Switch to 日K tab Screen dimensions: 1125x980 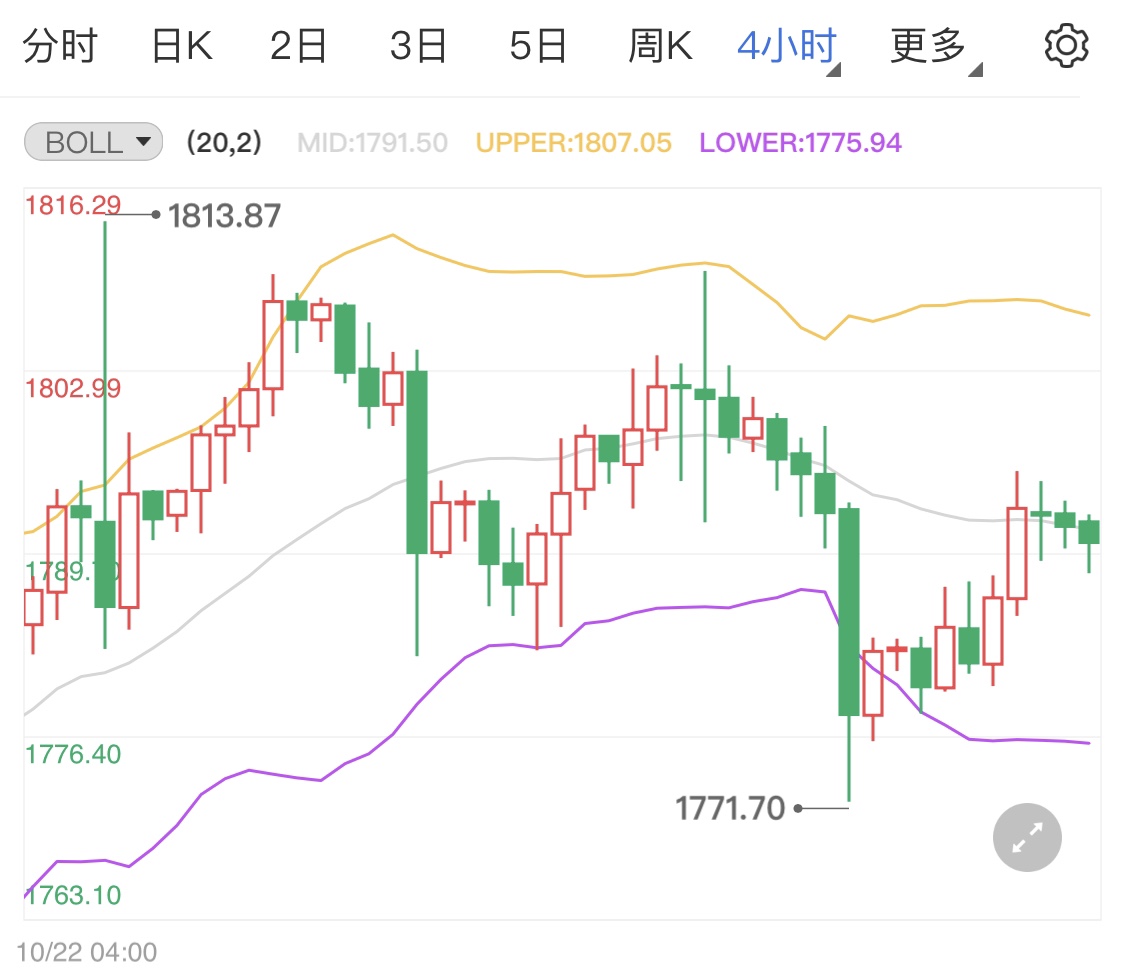[182, 47]
